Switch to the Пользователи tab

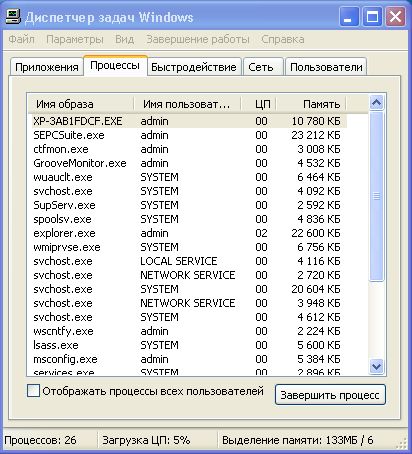point(326,67)
